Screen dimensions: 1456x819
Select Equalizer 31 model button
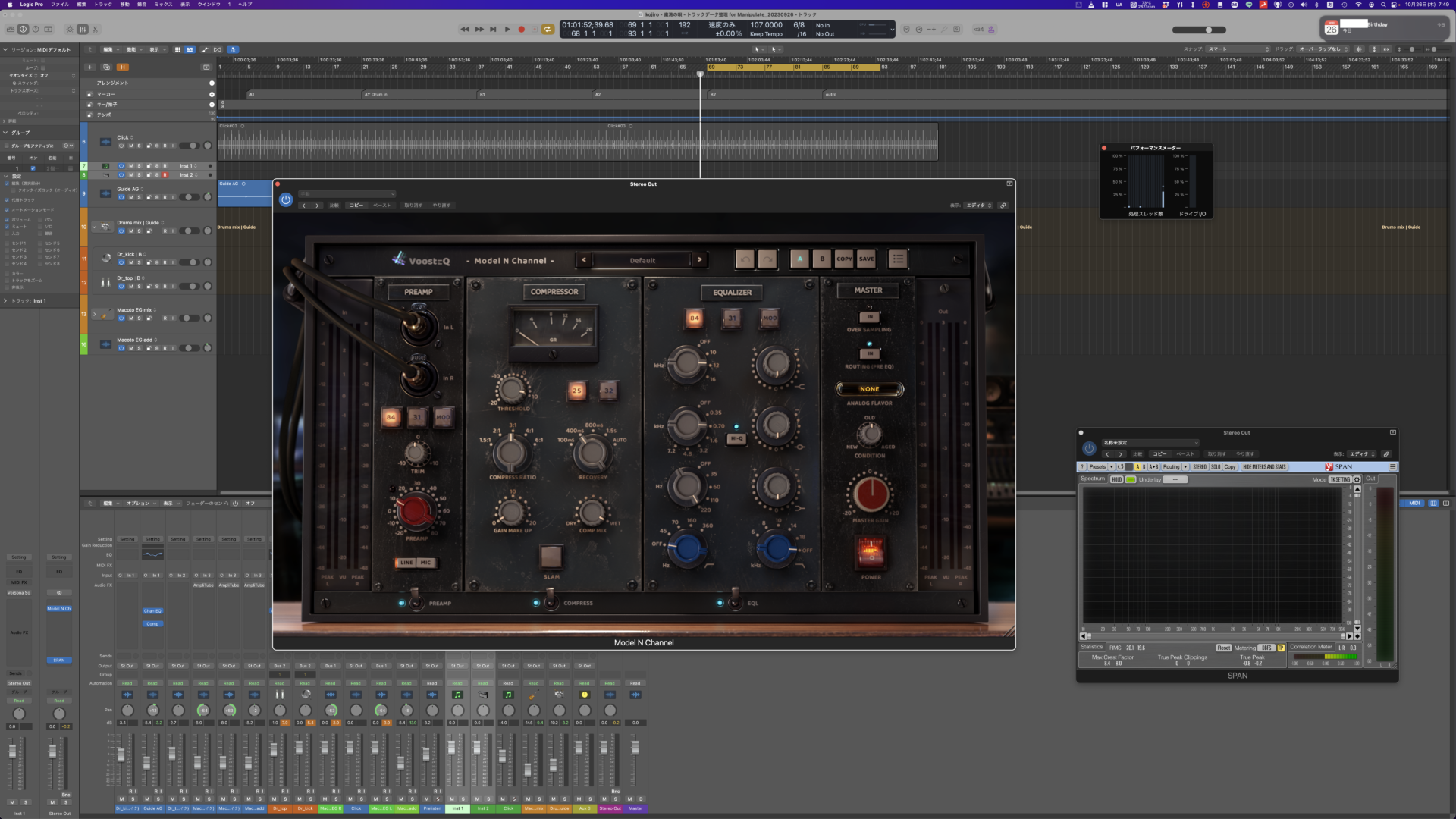[x=732, y=318]
